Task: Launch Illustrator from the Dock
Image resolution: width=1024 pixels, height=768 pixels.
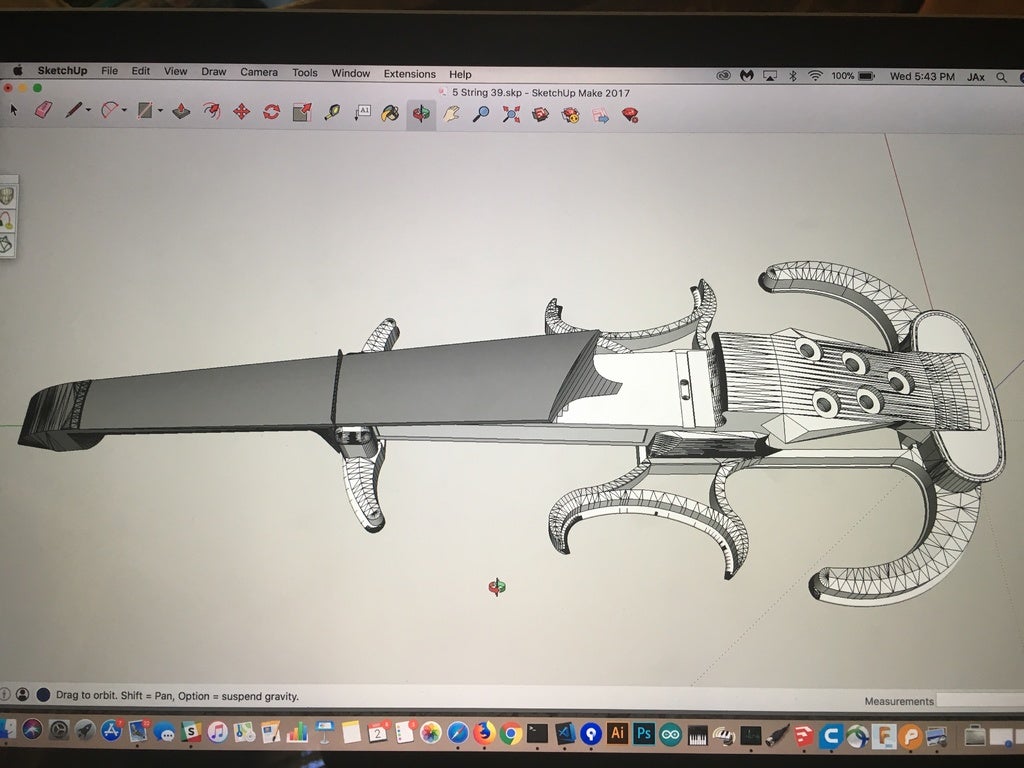Action: (x=616, y=733)
